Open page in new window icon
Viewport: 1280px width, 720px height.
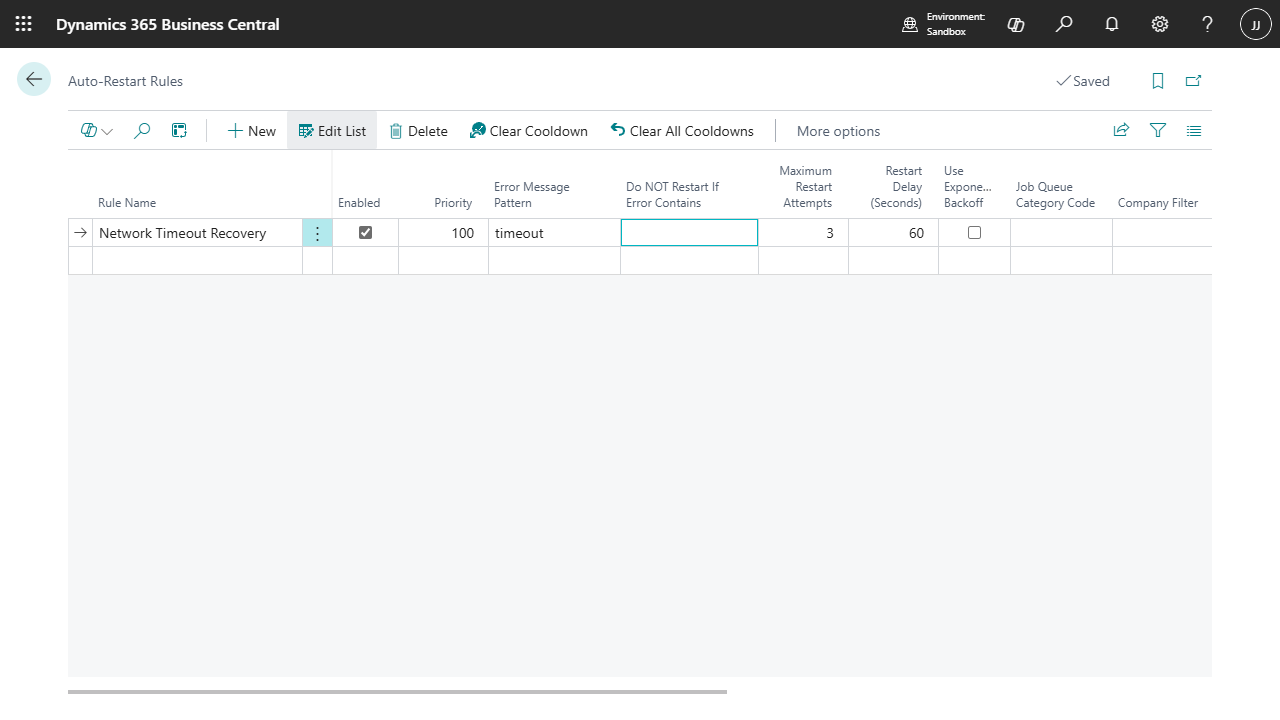tap(1193, 81)
